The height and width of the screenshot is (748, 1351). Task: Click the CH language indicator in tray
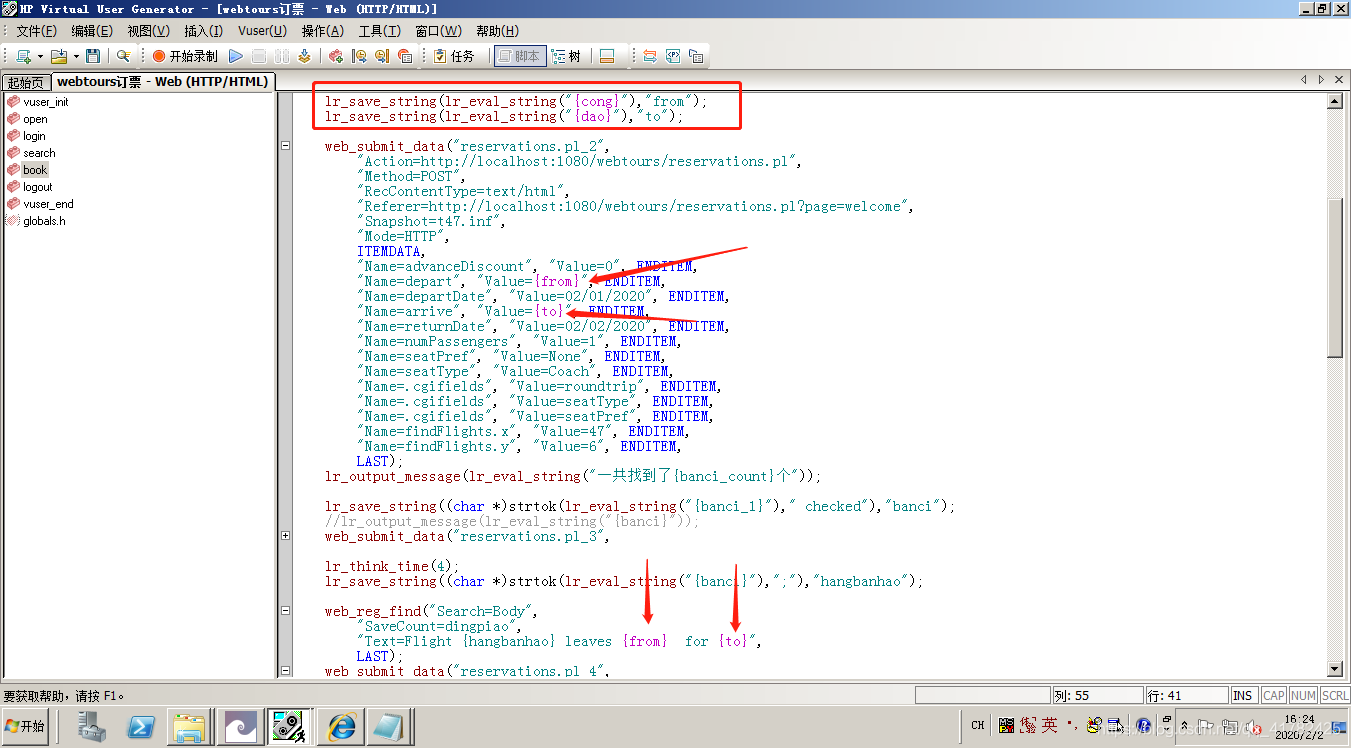click(978, 726)
